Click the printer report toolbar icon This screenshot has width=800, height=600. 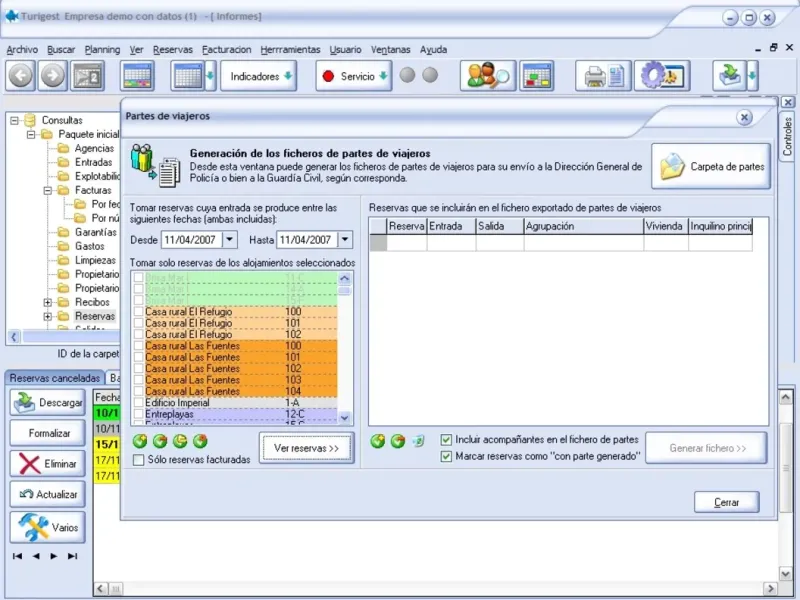[x=603, y=76]
